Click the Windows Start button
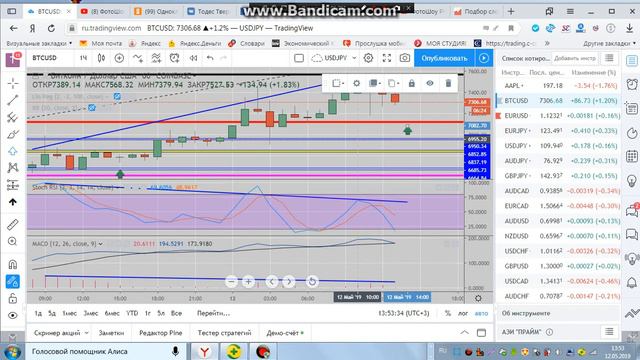This screenshot has height=360, width=640. click(13, 351)
